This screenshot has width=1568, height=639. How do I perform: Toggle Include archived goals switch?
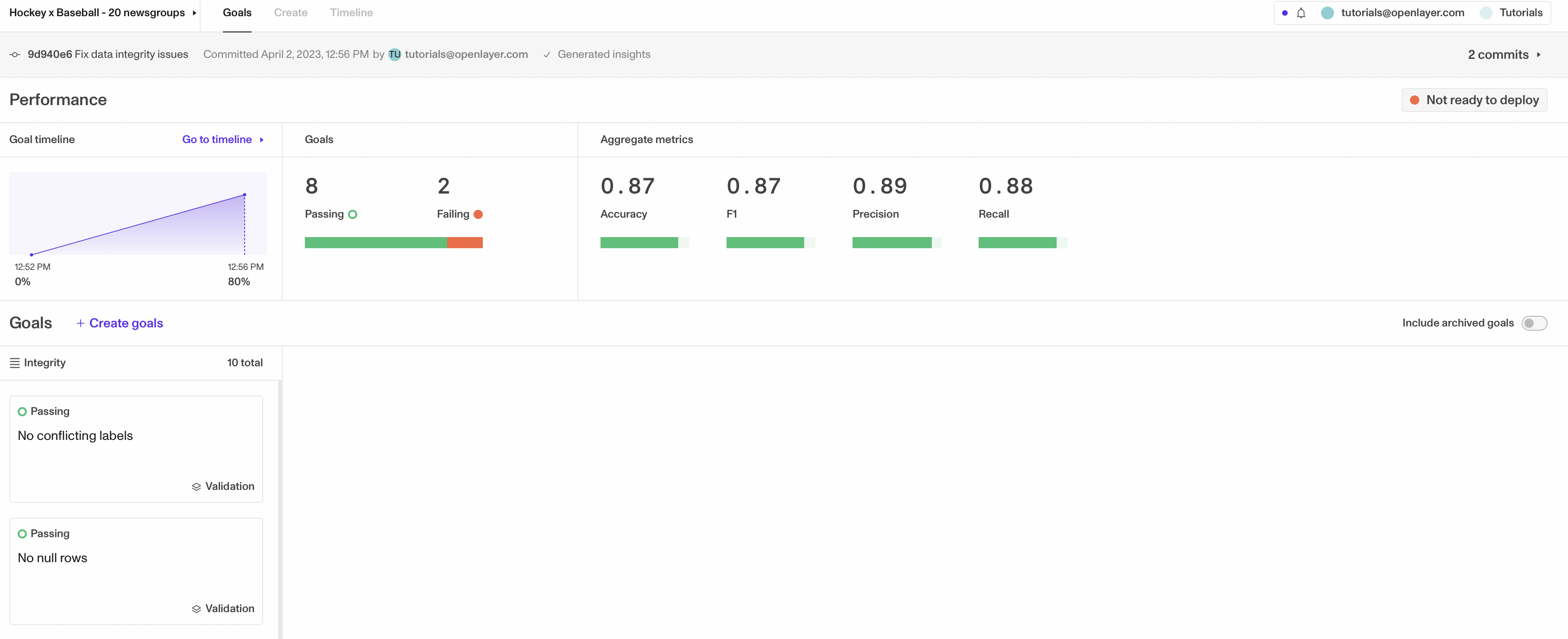coord(1534,323)
